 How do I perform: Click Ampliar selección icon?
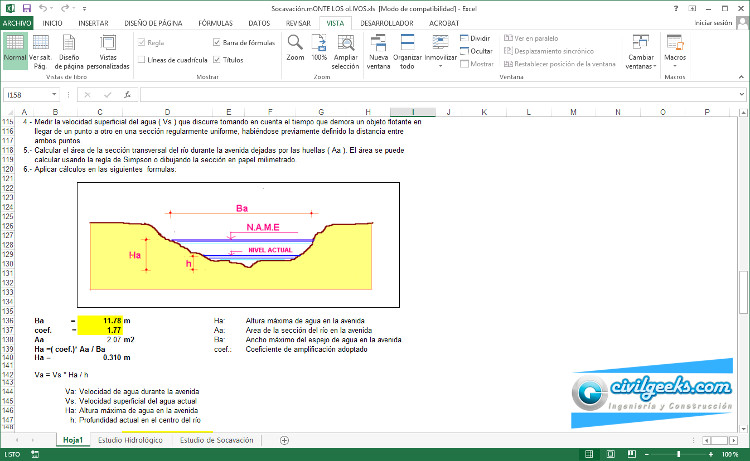click(345, 47)
